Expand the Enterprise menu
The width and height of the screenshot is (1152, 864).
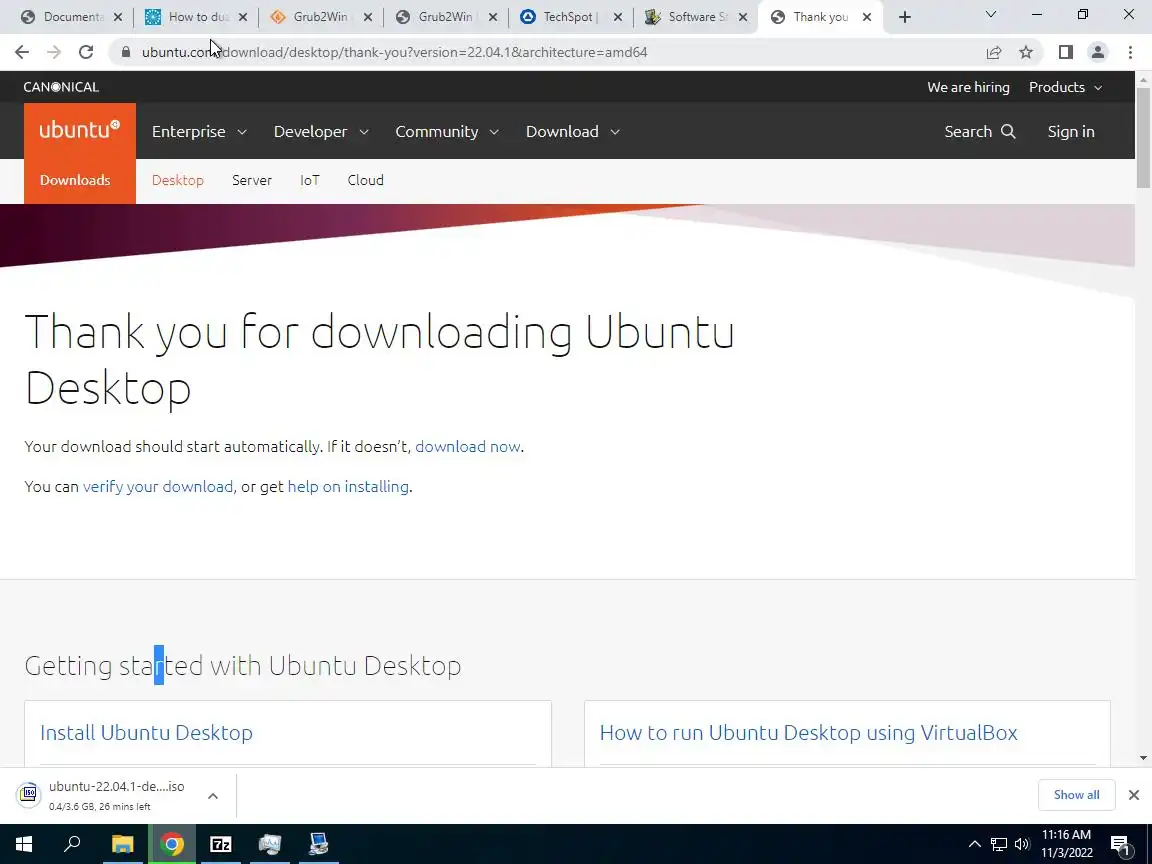click(x=199, y=132)
